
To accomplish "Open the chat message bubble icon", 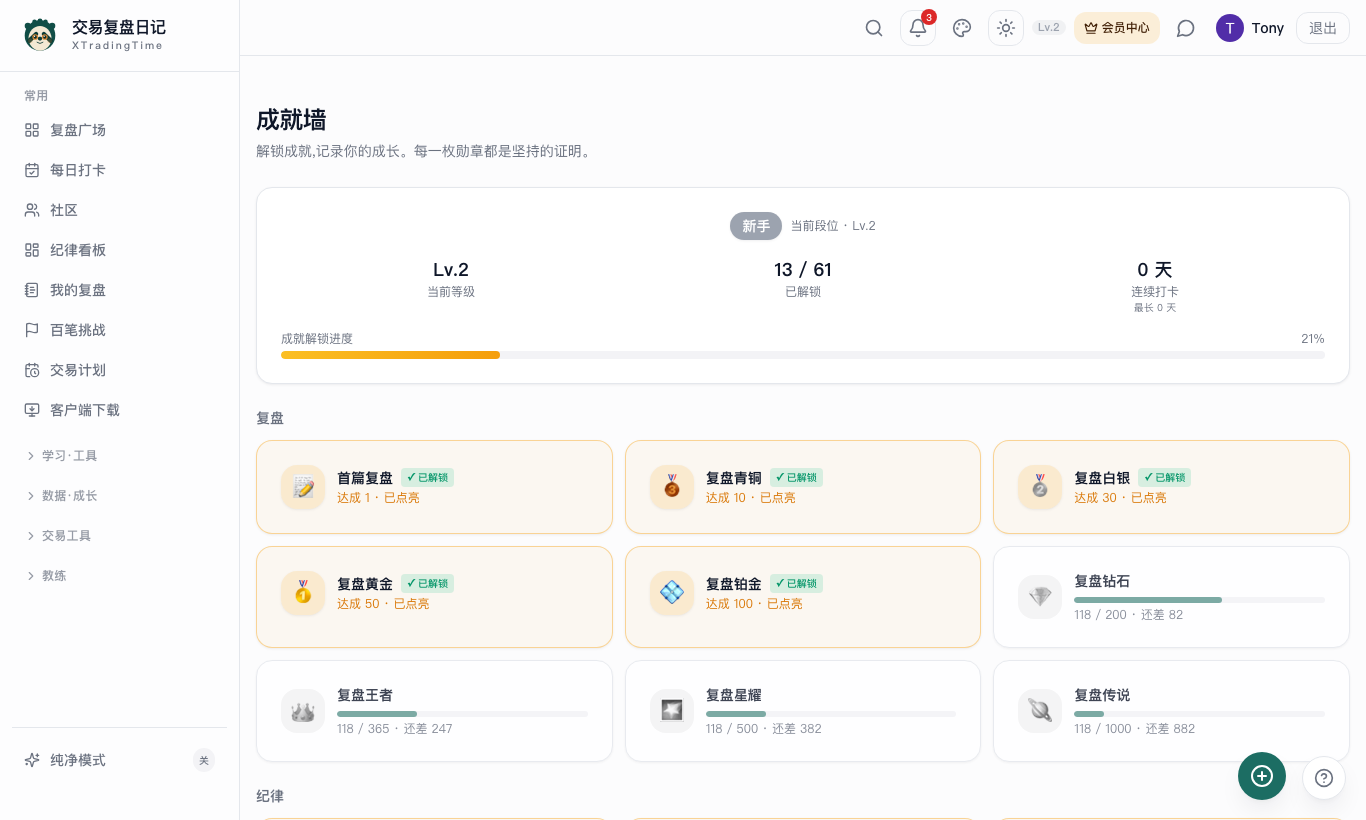I will pyautogui.click(x=1186, y=28).
